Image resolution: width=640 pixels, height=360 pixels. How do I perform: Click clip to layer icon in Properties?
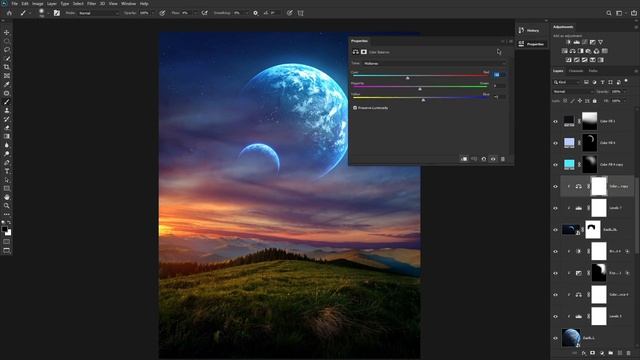point(464,159)
